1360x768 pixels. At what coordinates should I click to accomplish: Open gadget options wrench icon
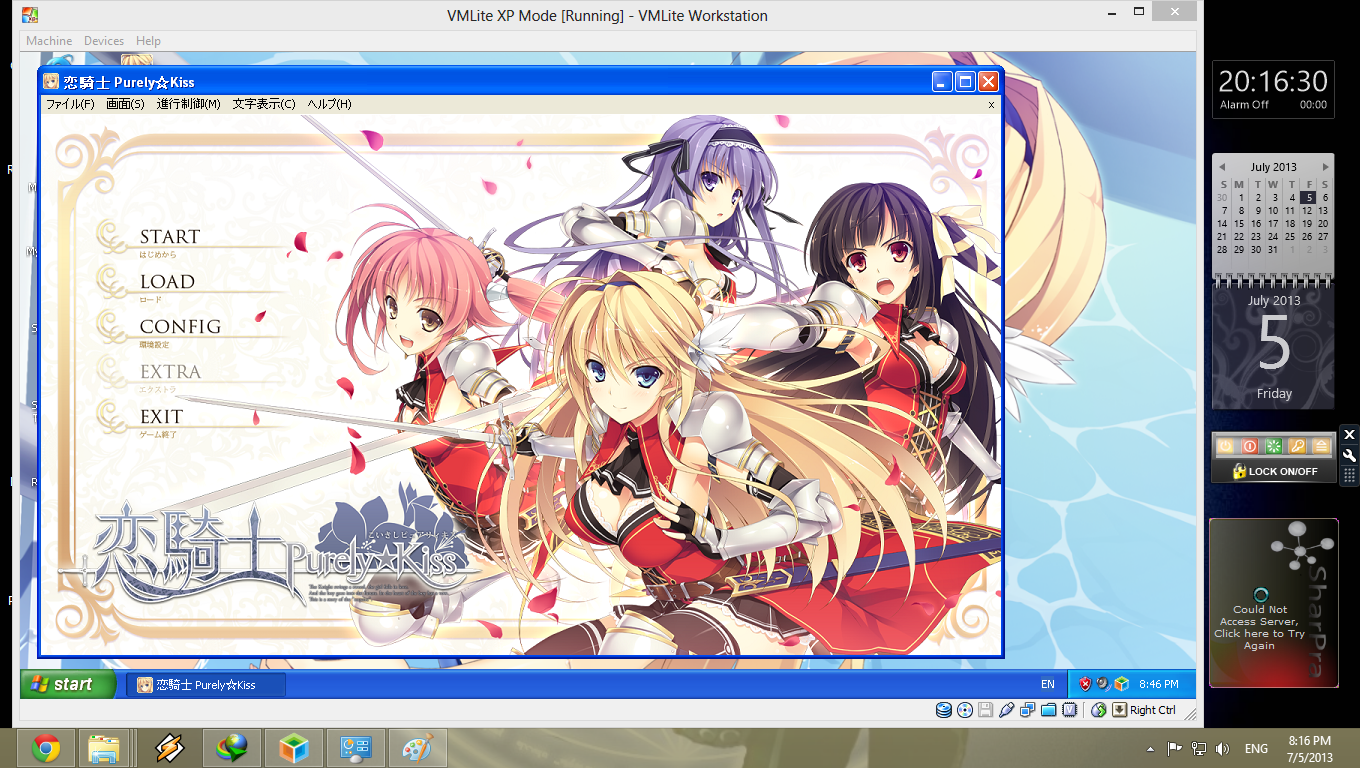1349,455
